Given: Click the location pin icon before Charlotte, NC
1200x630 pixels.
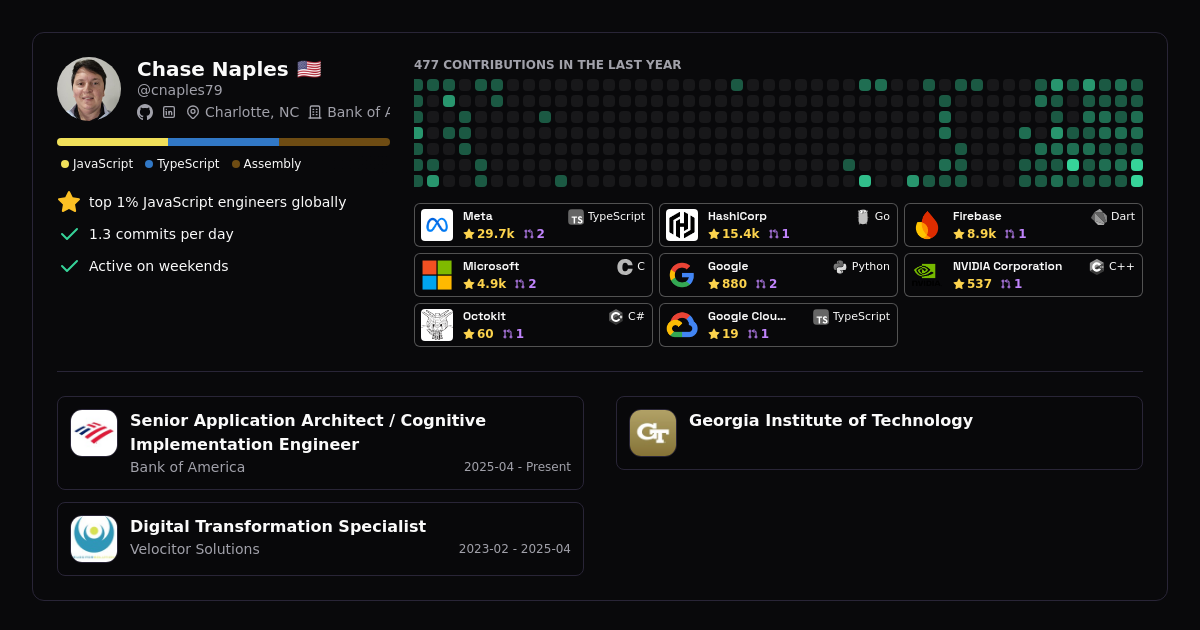Looking at the screenshot, I should pos(192,112).
